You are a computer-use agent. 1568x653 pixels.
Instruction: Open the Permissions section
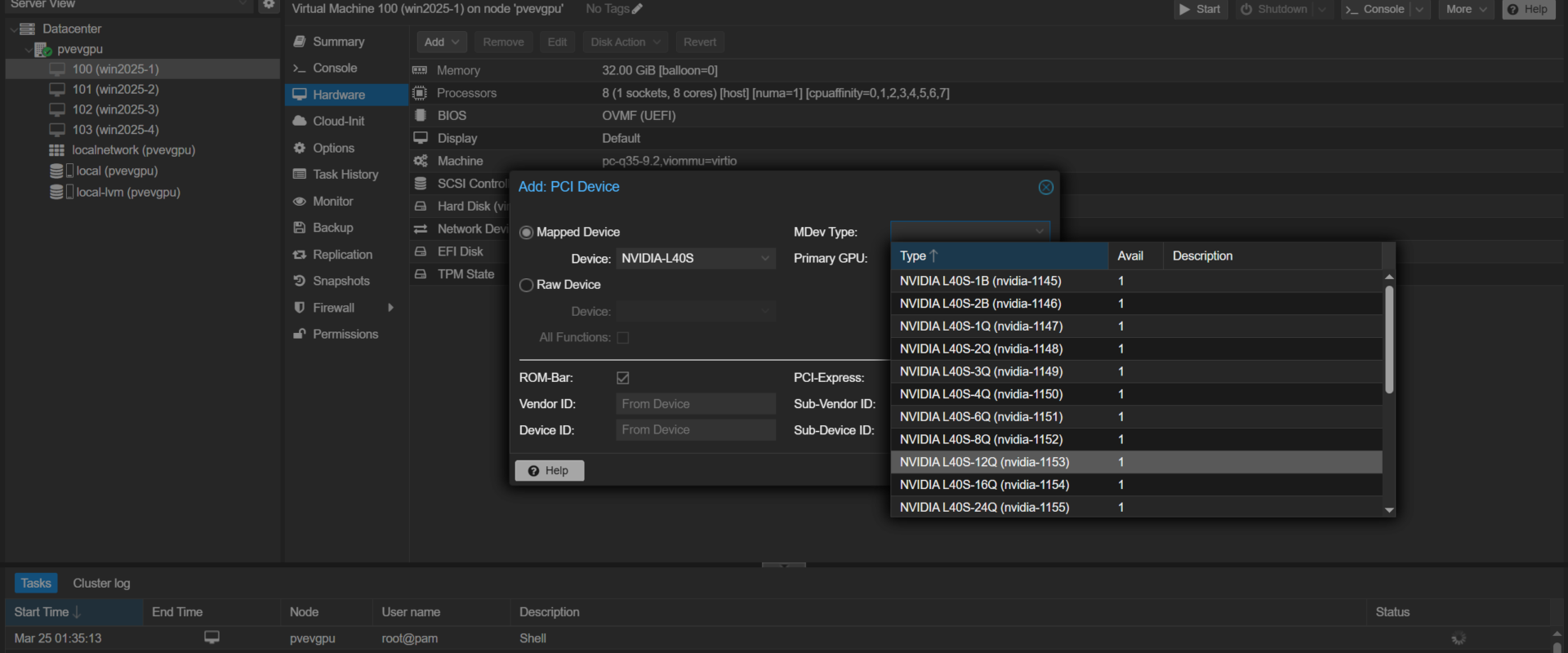[346, 334]
